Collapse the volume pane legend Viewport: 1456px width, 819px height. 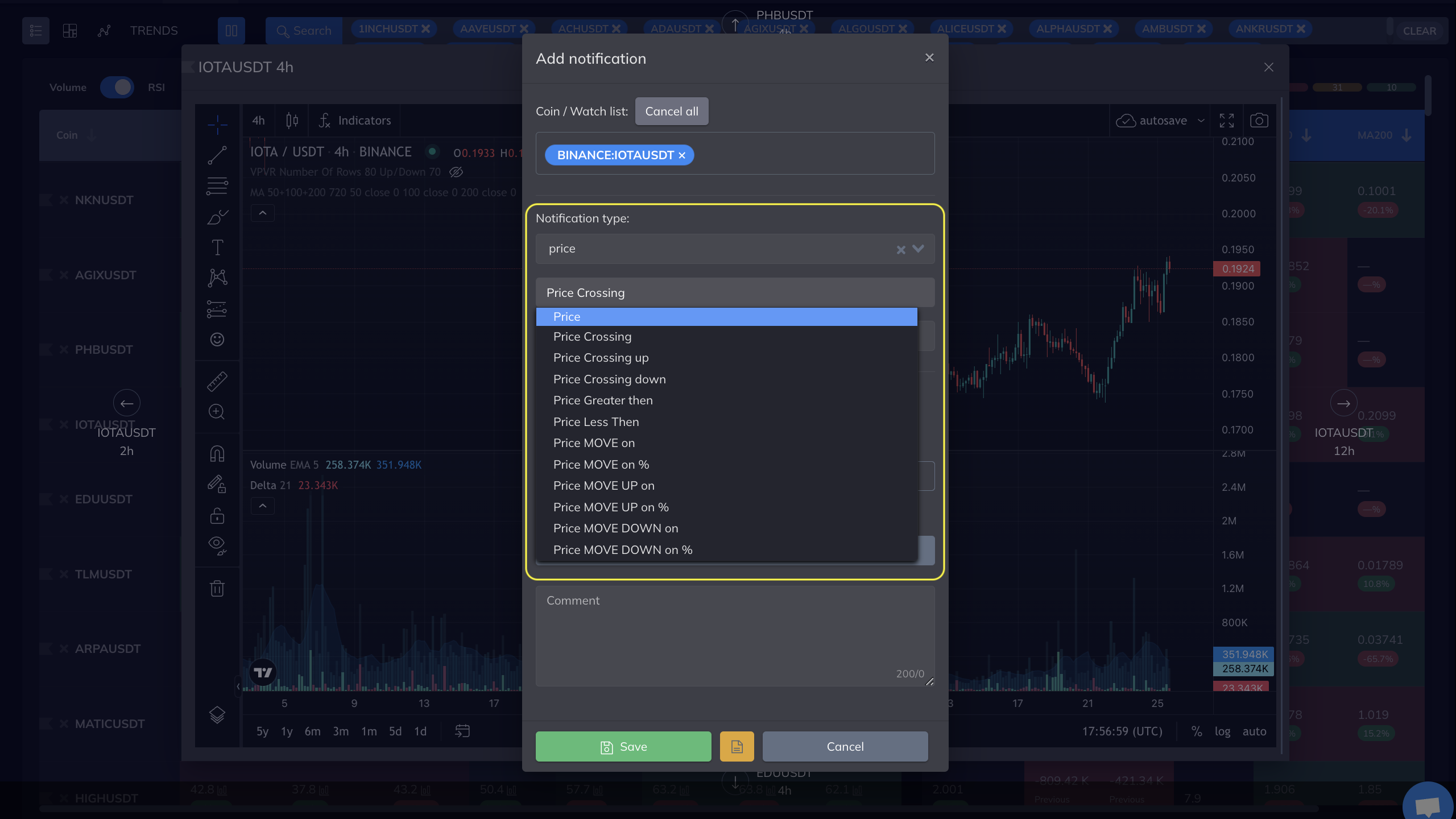pos(263,506)
